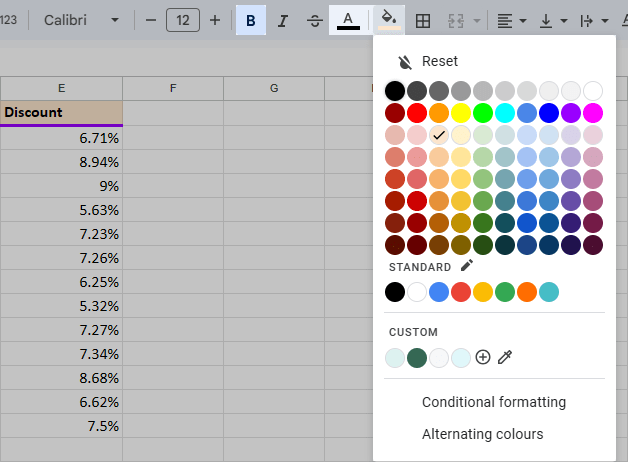The width and height of the screenshot is (628, 462).
Task: Toggle italic formatting button
Action: pos(283,20)
